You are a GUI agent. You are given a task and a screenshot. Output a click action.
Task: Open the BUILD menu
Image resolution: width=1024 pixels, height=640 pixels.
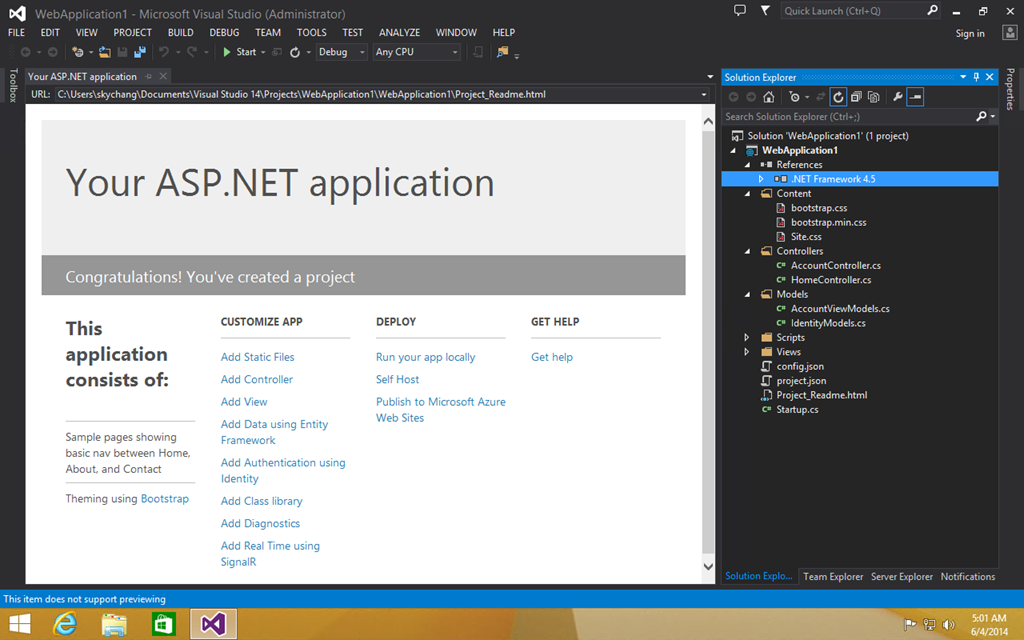tap(180, 33)
